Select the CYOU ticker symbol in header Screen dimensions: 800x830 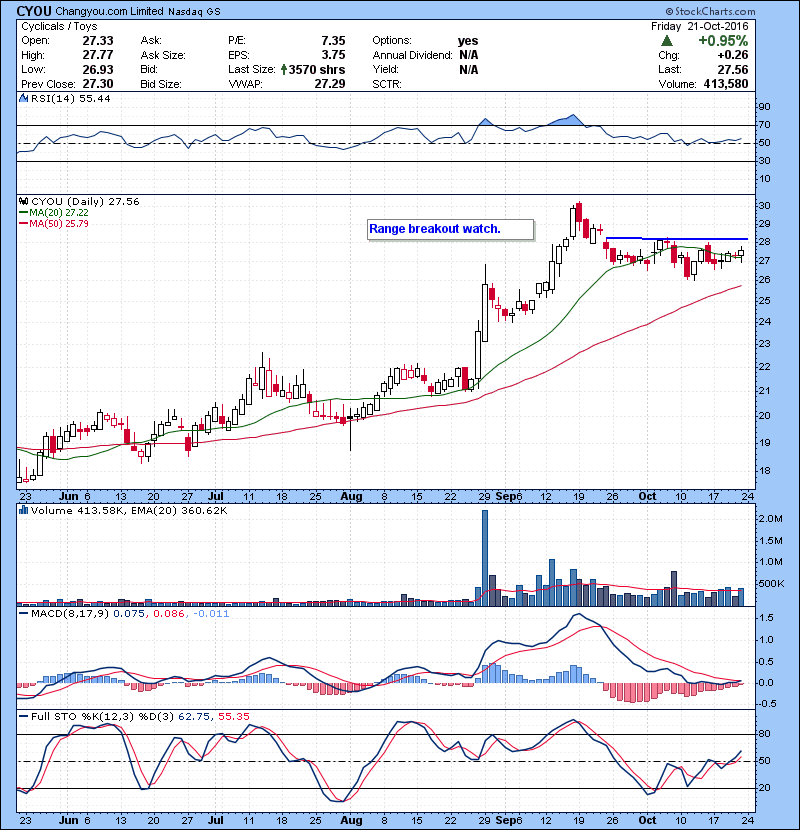[x=34, y=11]
